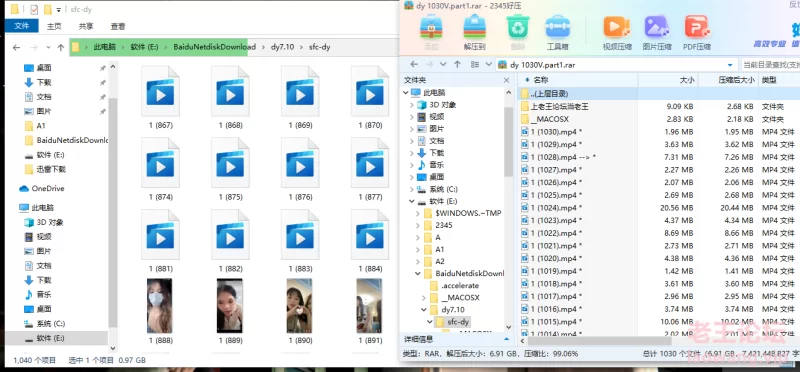Expand the 系统 (C:) tree node in 2345好压

412,189
